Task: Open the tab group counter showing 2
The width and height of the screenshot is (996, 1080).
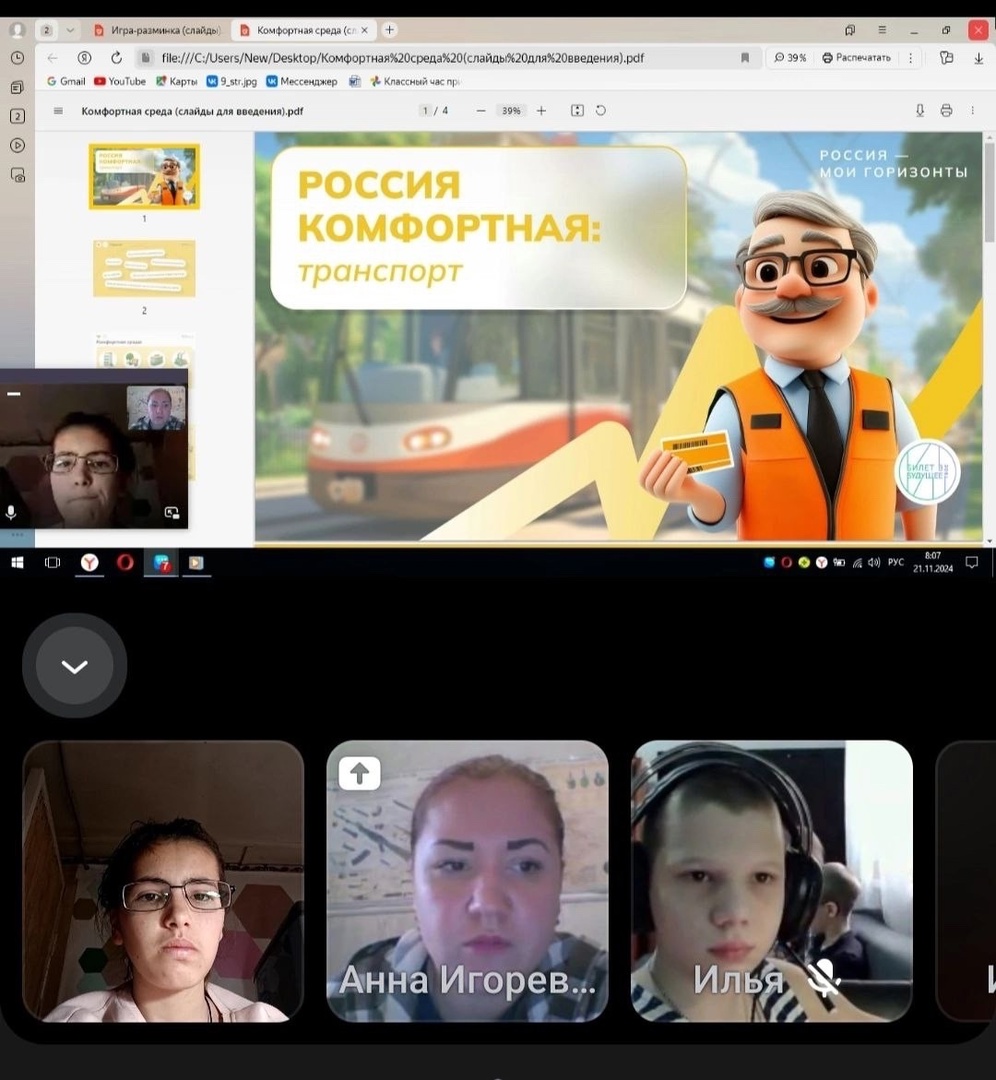Action: pos(47,30)
